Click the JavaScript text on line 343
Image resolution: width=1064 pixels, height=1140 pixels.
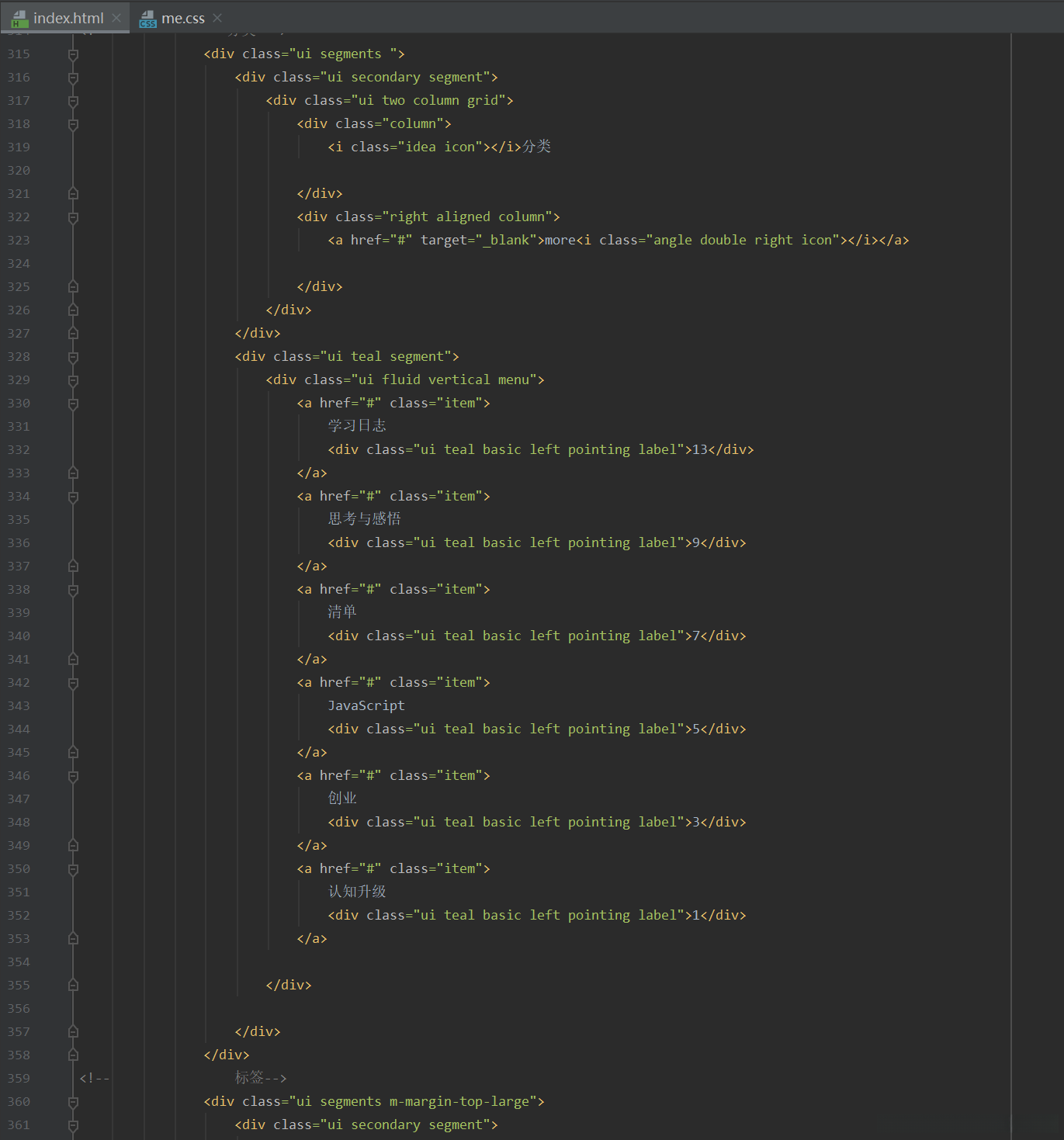click(x=366, y=705)
